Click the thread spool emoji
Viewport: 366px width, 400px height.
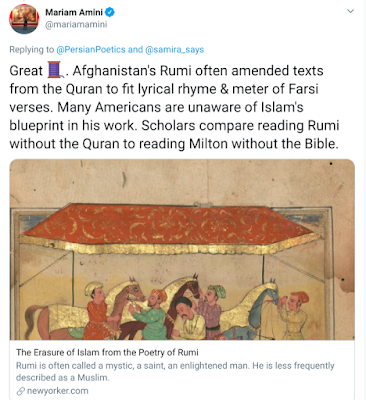pyautogui.click(x=55, y=70)
